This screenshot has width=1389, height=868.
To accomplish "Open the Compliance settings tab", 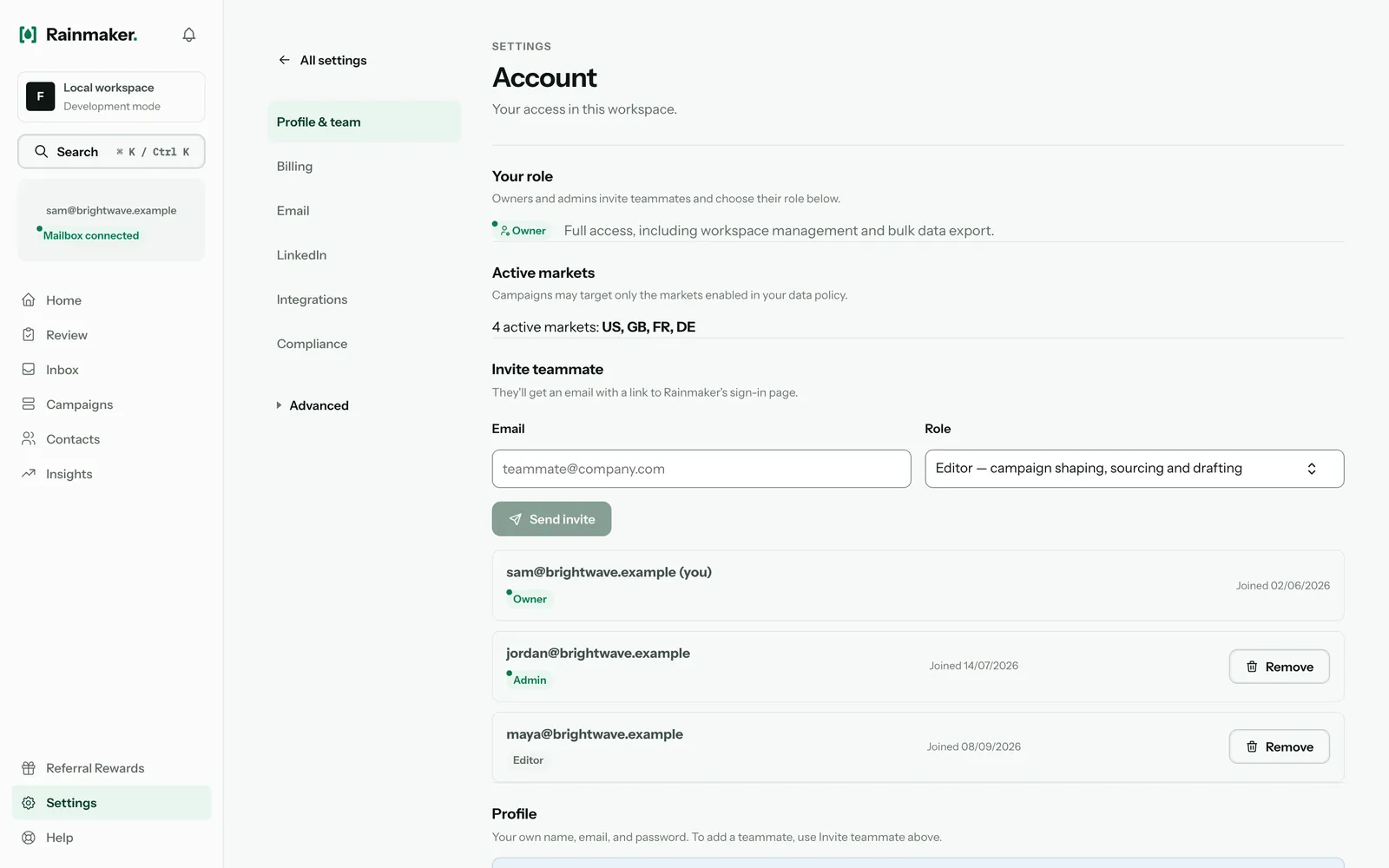I will pyautogui.click(x=365, y=344).
